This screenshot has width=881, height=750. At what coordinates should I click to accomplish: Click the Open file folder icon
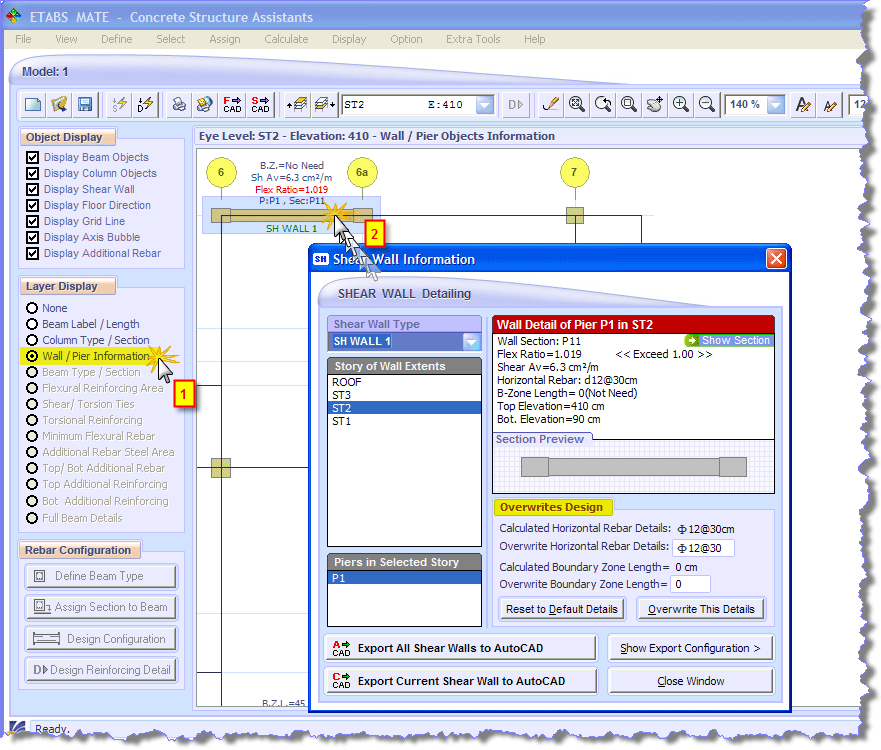coord(59,104)
